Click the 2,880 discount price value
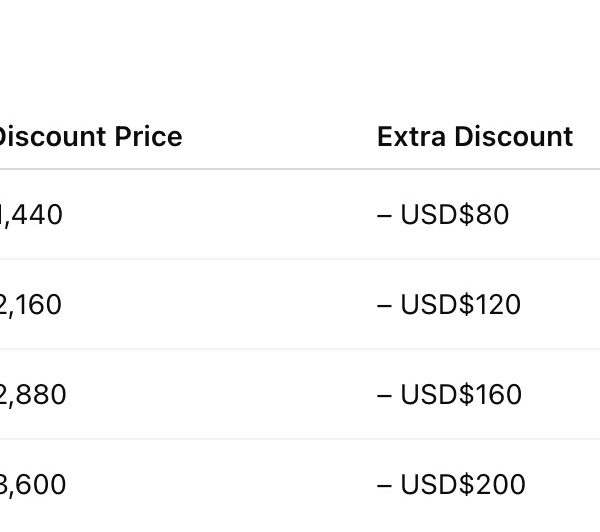The image size is (600, 532). click(x=33, y=395)
